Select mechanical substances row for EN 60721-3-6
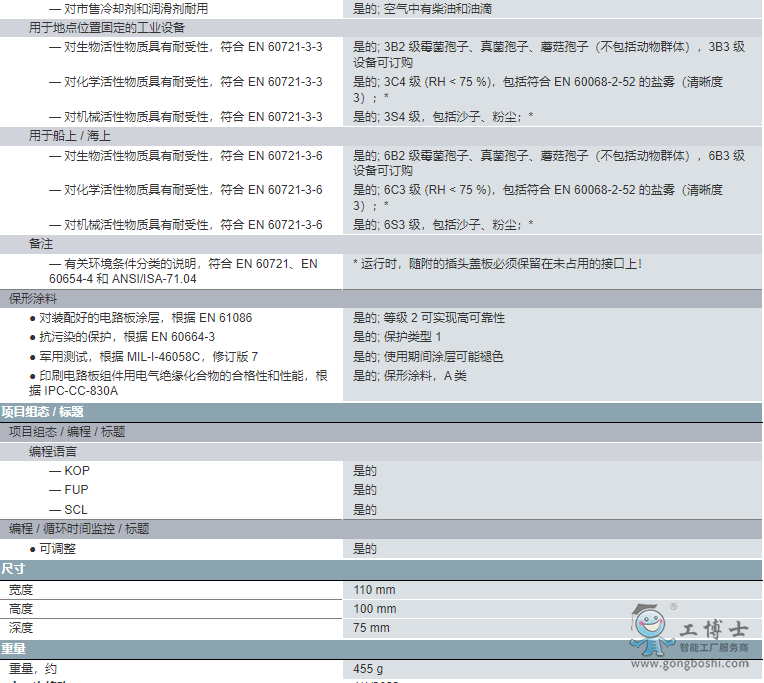The image size is (764, 683). tap(186, 225)
